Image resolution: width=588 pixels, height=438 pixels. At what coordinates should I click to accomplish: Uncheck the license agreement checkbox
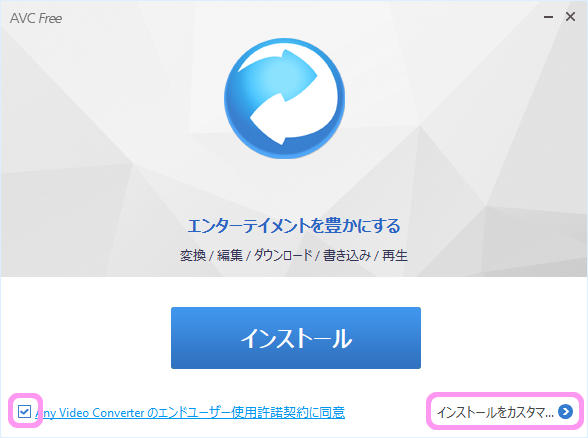pyautogui.click(x=24, y=412)
